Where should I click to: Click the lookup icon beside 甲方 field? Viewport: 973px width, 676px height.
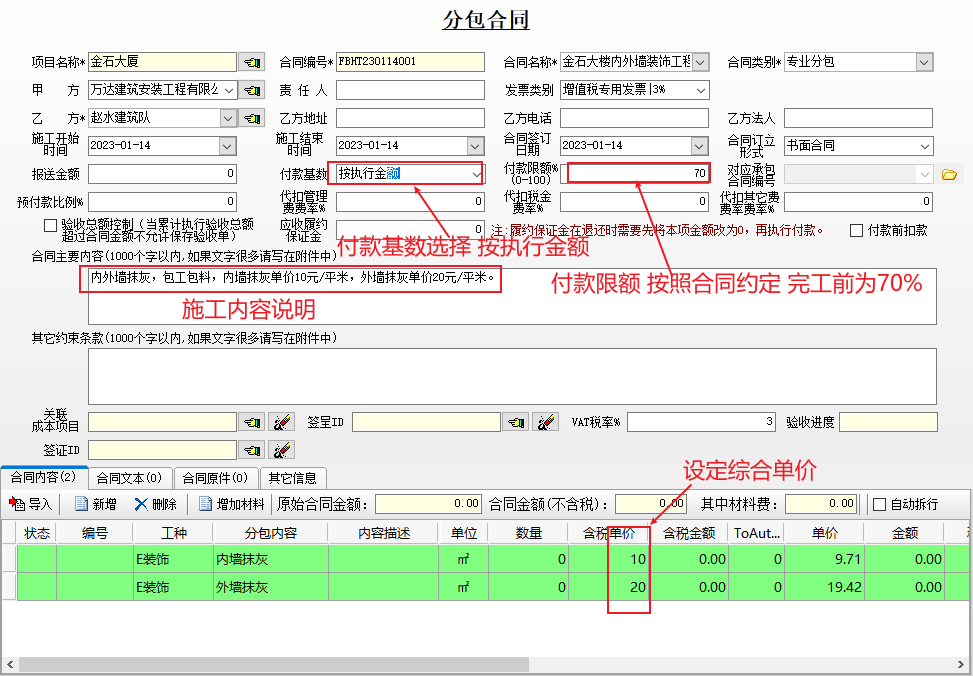pos(250,90)
